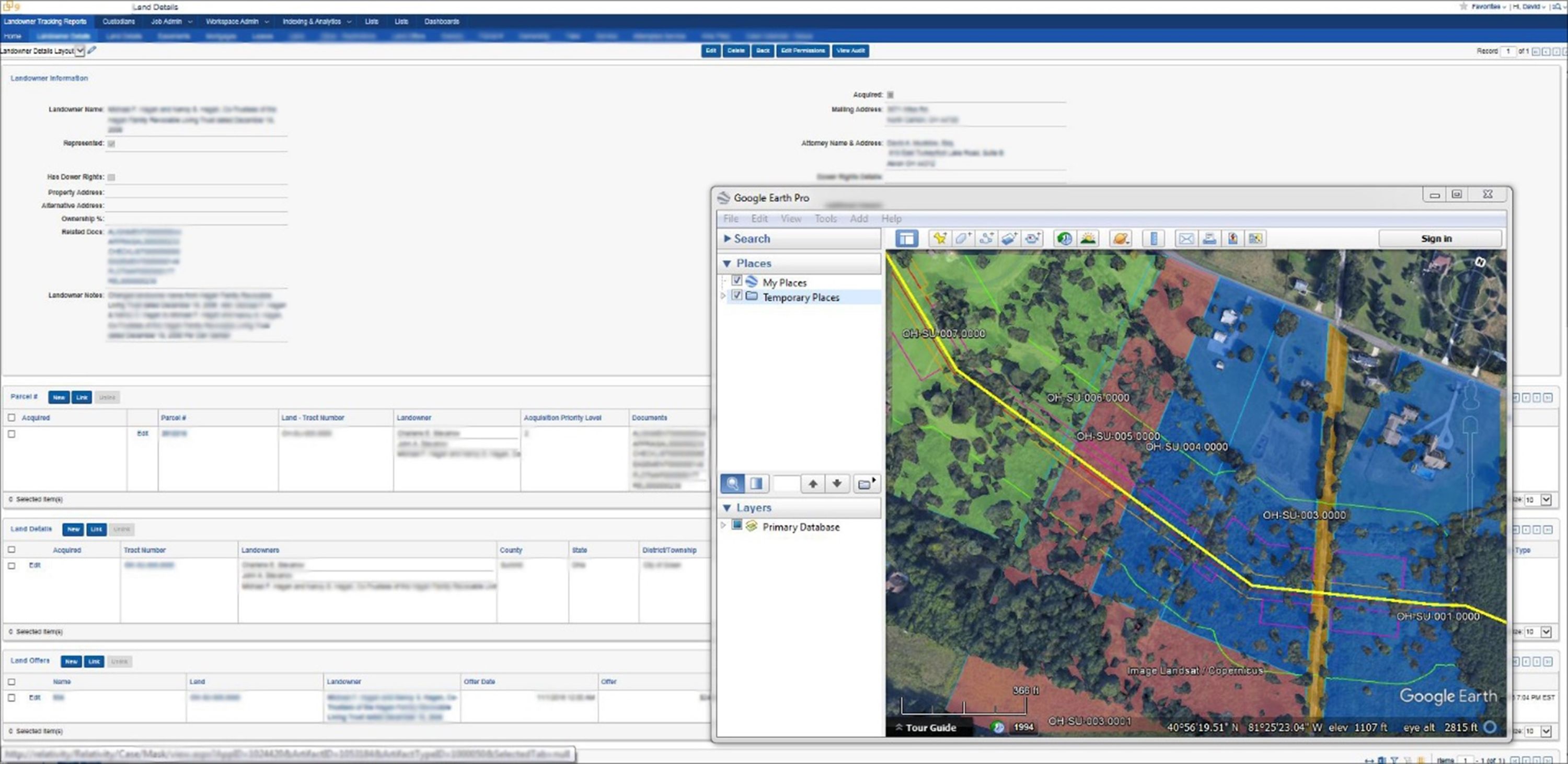Click the Sign in button
Screen dimensions: 1568x764
pyautogui.click(x=1436, y=238)
